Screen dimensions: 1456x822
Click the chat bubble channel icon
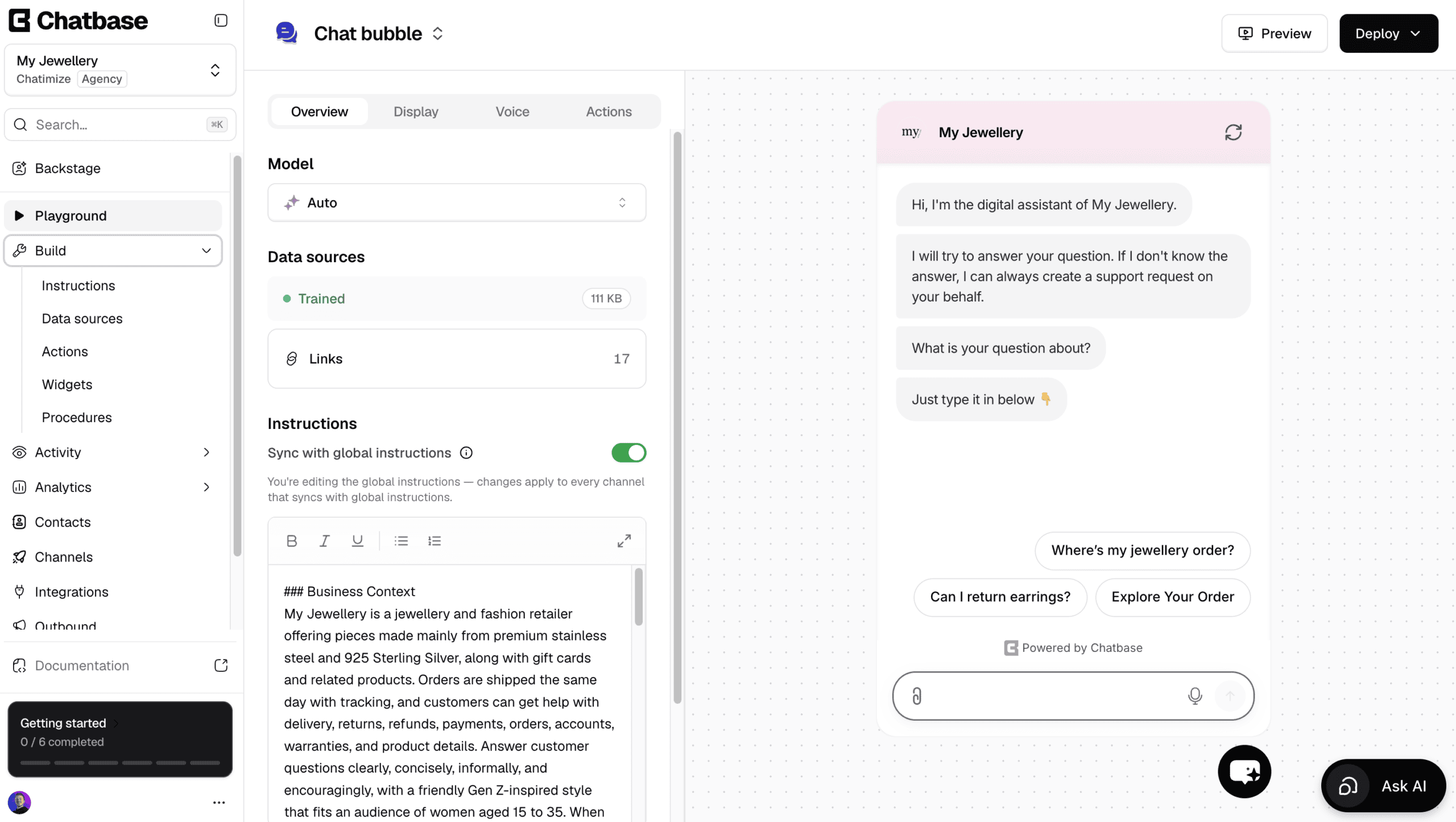coord(287,33)
